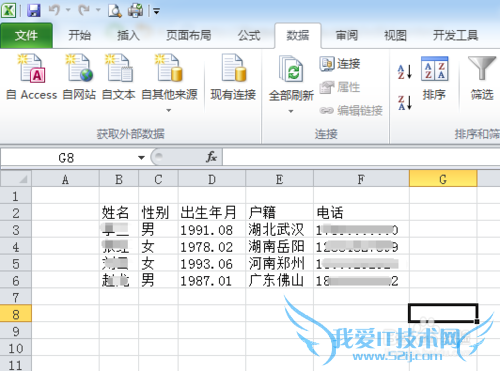Sort ascending with the A to Z icon
The width and height of the screenshot is (500, 371).
pos(405,71)
